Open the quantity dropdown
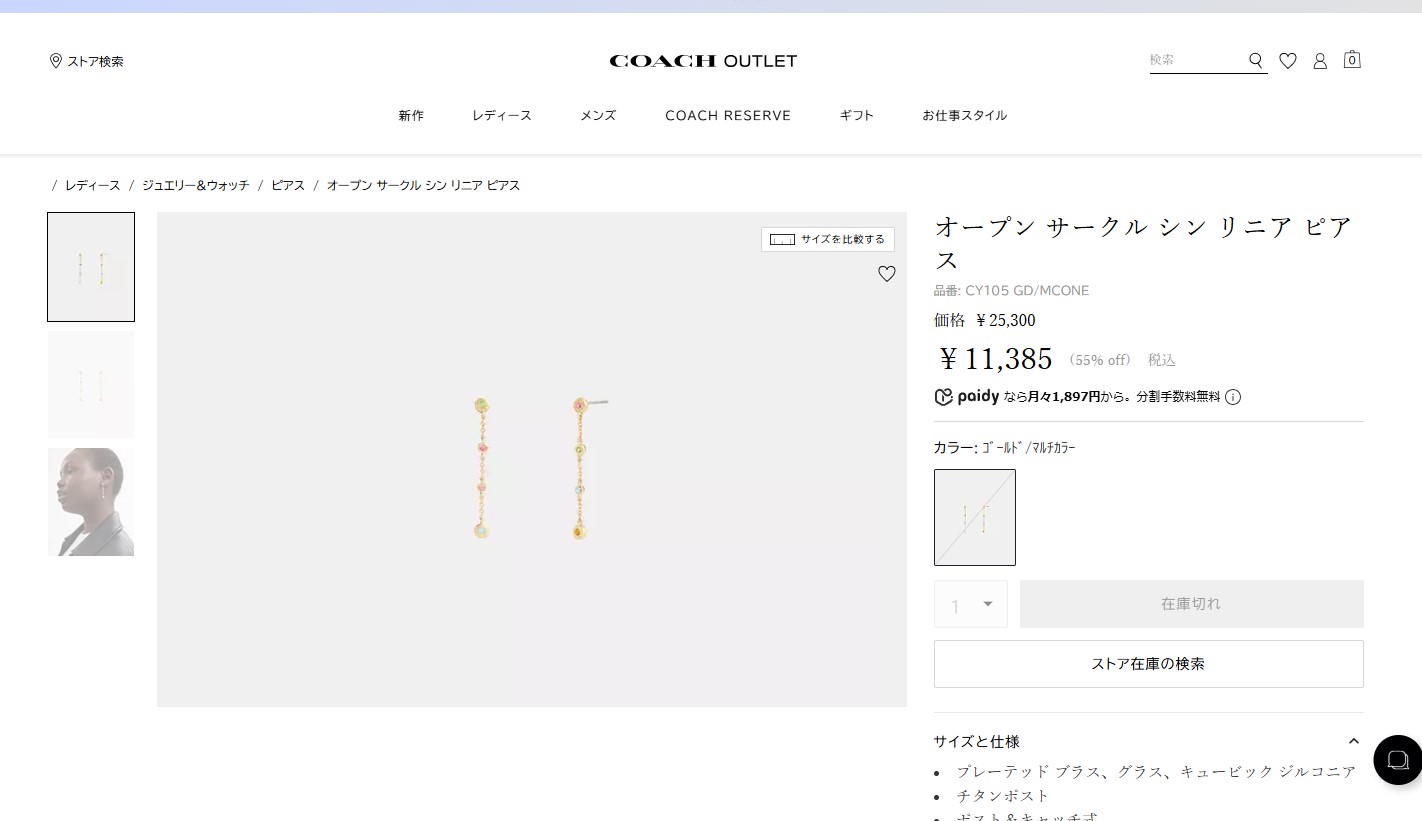Image resolution: width=1422 pixels, height=821 pixels. (x=971, y=605)
